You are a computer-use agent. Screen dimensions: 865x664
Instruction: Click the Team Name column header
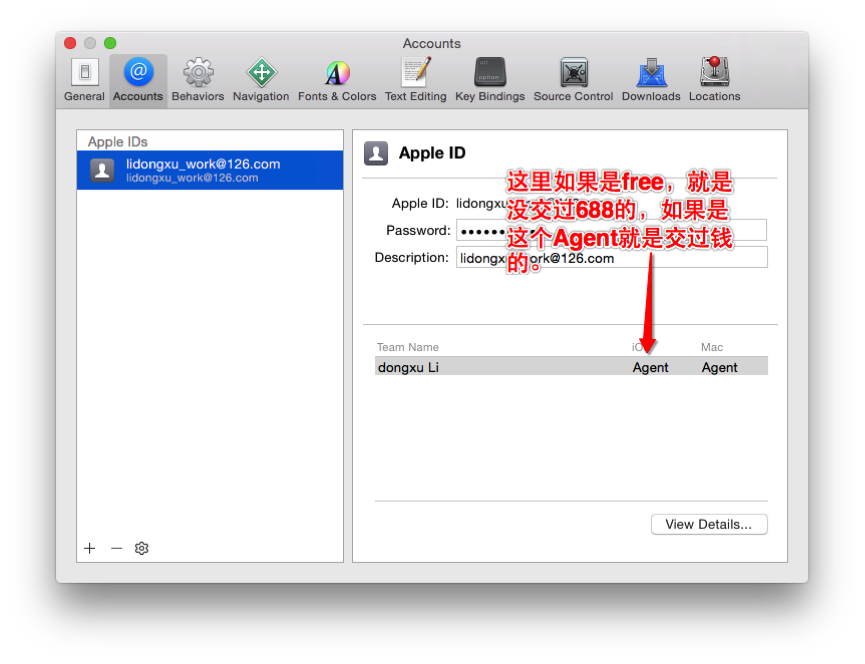click(x=408, y=347)
